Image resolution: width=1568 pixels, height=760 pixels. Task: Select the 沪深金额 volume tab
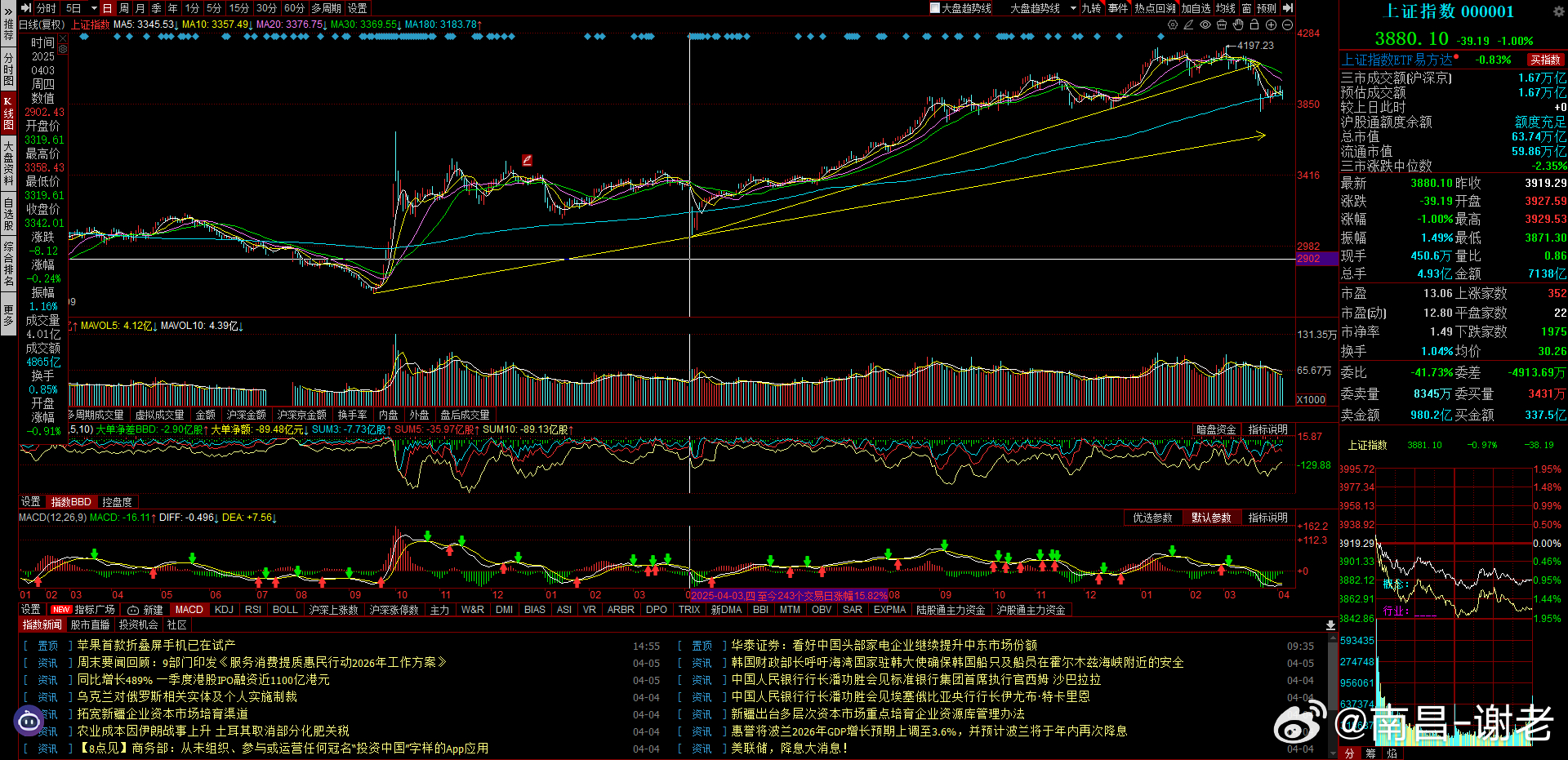click(247, 416)
